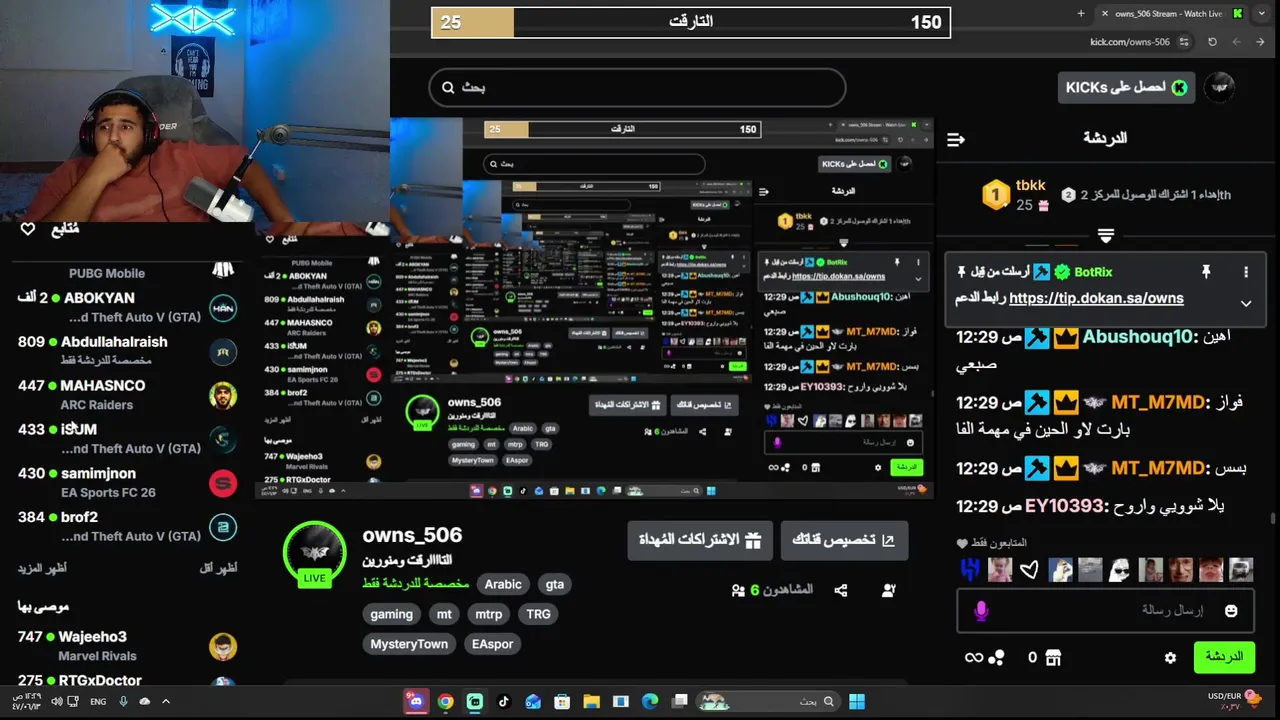The image size is (1280, 720).
Task: Click أظهر أقل show less in sidebar
Action: pyautogui.click(x=218, y=568)
